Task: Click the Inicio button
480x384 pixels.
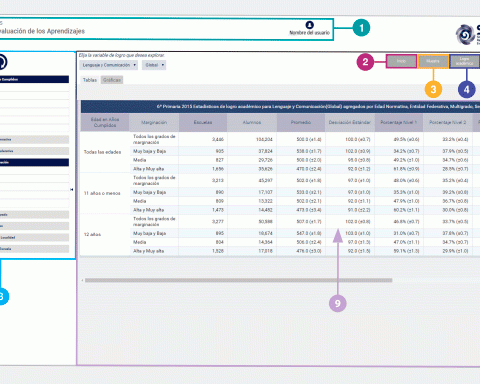Action: tap(401, 61)
